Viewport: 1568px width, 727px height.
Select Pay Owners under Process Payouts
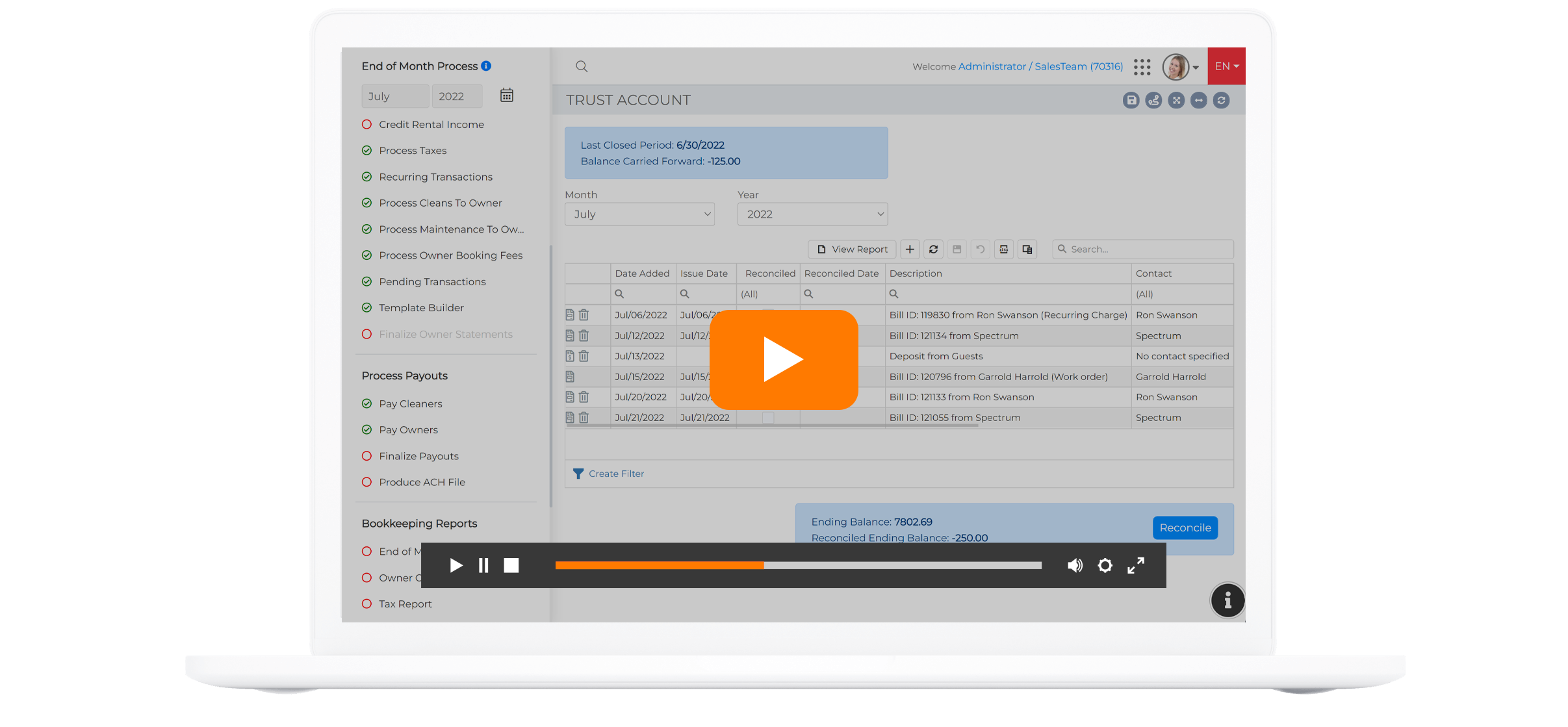[x=408, y=430]
